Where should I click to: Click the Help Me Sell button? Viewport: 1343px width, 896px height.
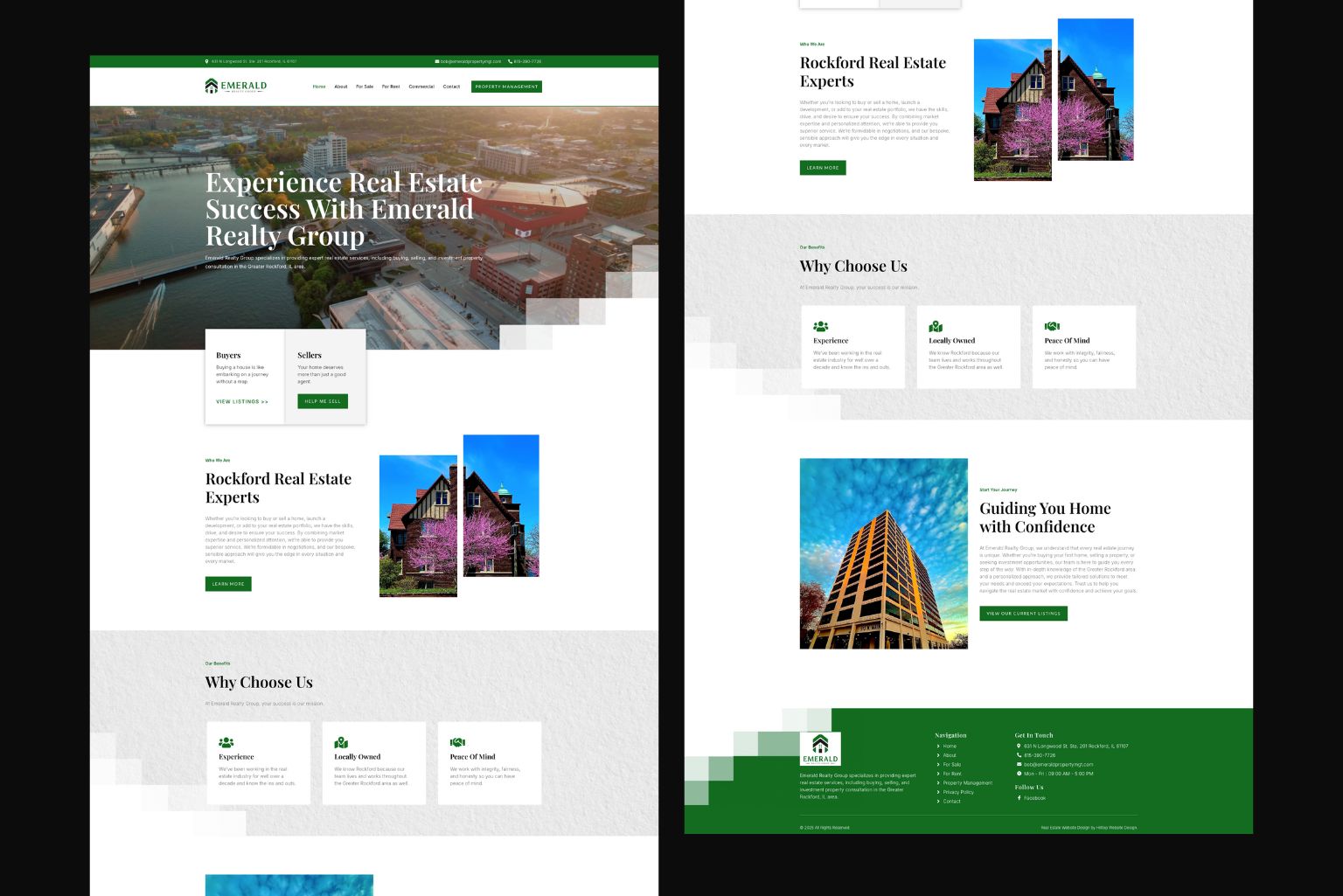(323, 401)
